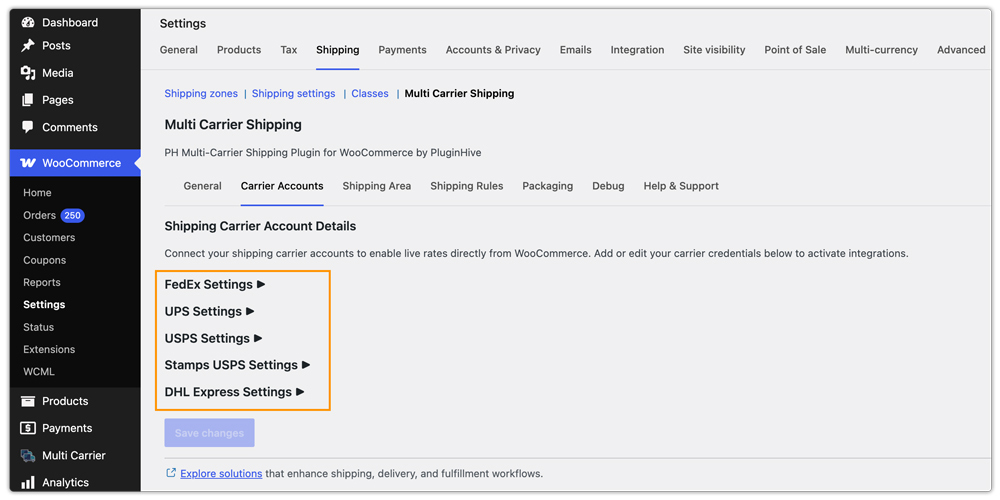Click the WooCommerce logo icon
1000x500 pixels.
[28, 163]
